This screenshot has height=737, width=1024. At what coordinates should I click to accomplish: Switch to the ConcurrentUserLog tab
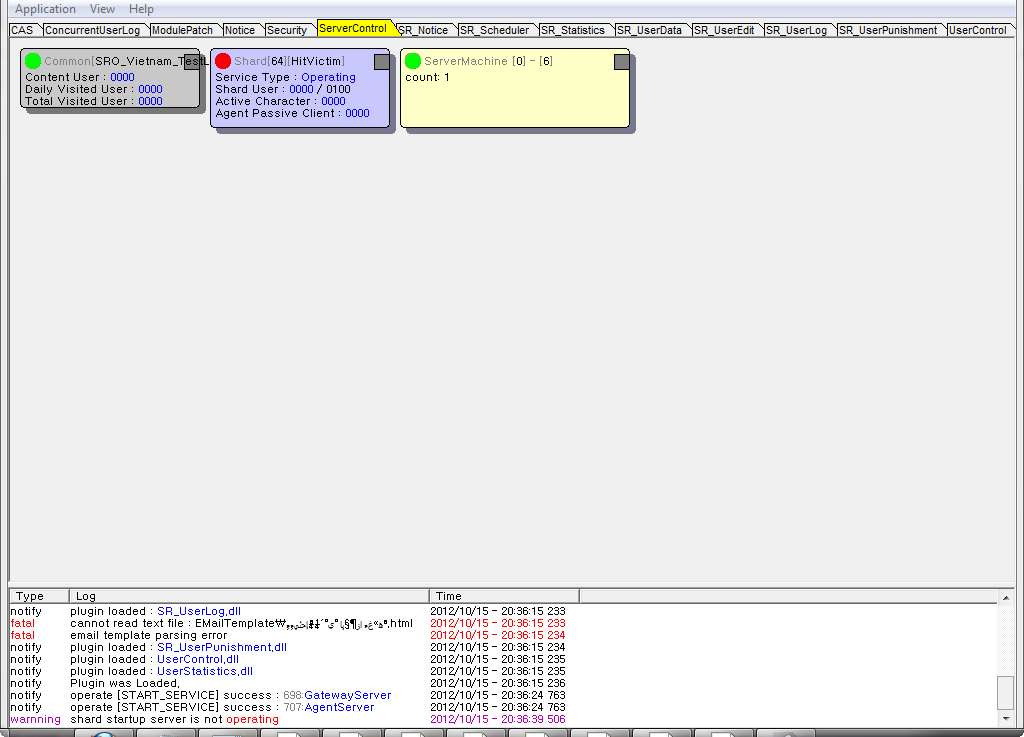click(x=93, y=30)
